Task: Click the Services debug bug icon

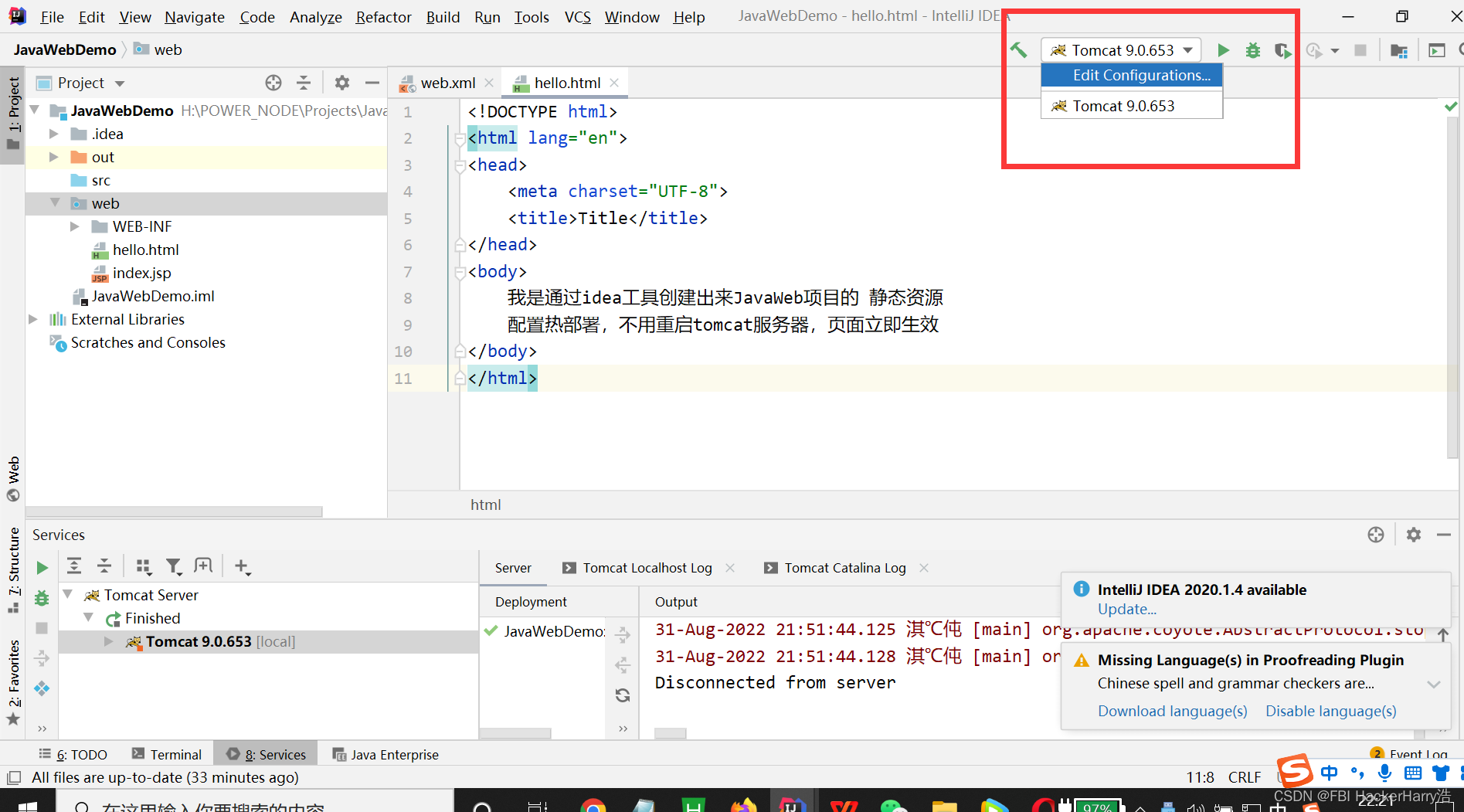Action: tap(42, 597)
